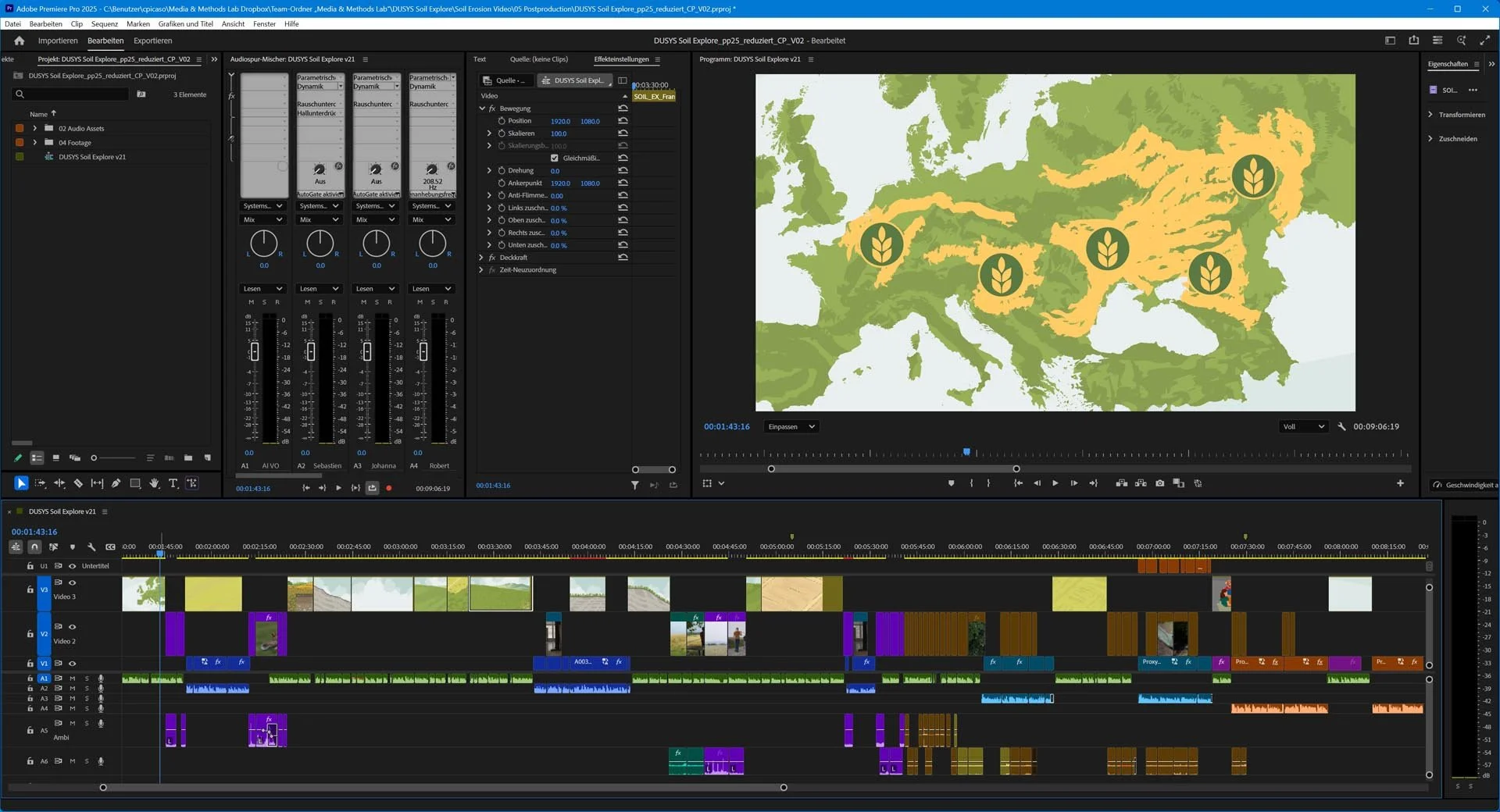
Task: Open the Voll playback resolution dropdown
Action: pyautogui.click(x=1303, y=427)
